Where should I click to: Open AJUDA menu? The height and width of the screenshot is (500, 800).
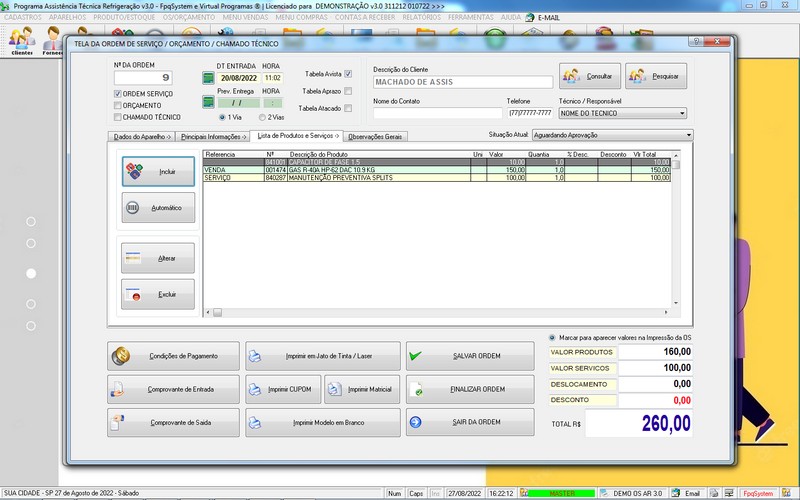[x=511, y=17]
